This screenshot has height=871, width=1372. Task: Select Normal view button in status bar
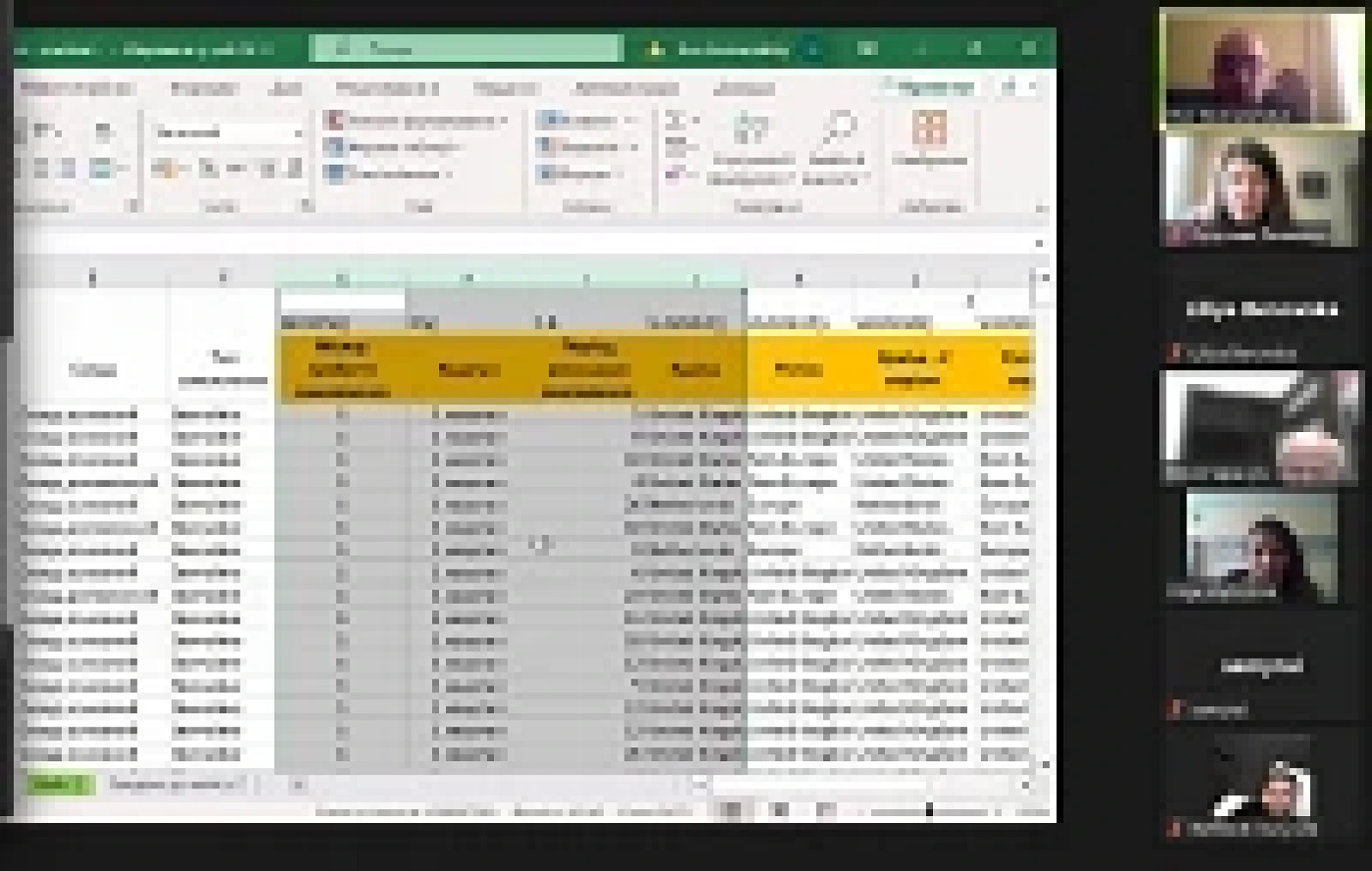pyautogui.click(x=733, y=812)
